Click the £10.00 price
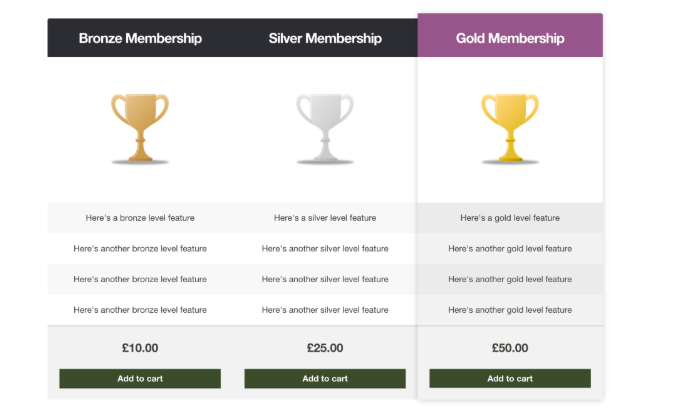The image size is (691, 409). (x=140, y=349)
